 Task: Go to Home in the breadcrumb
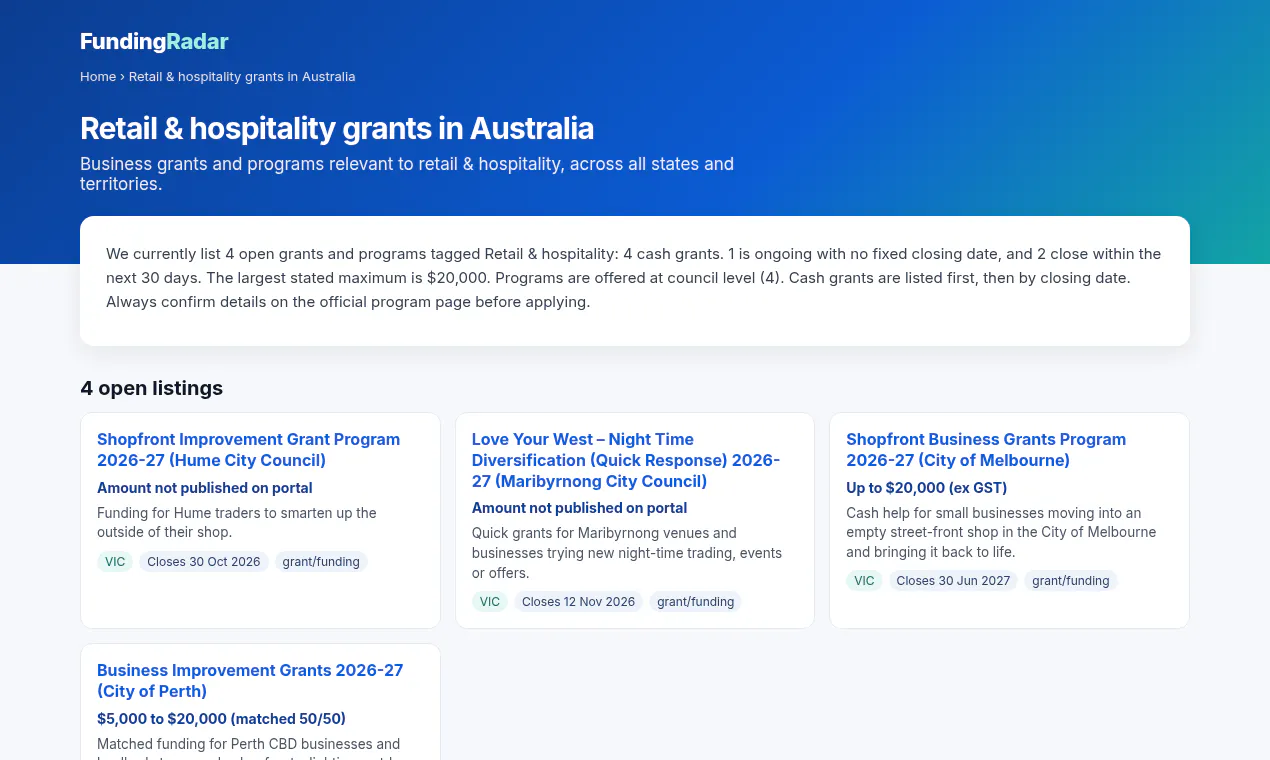point(98,76)
